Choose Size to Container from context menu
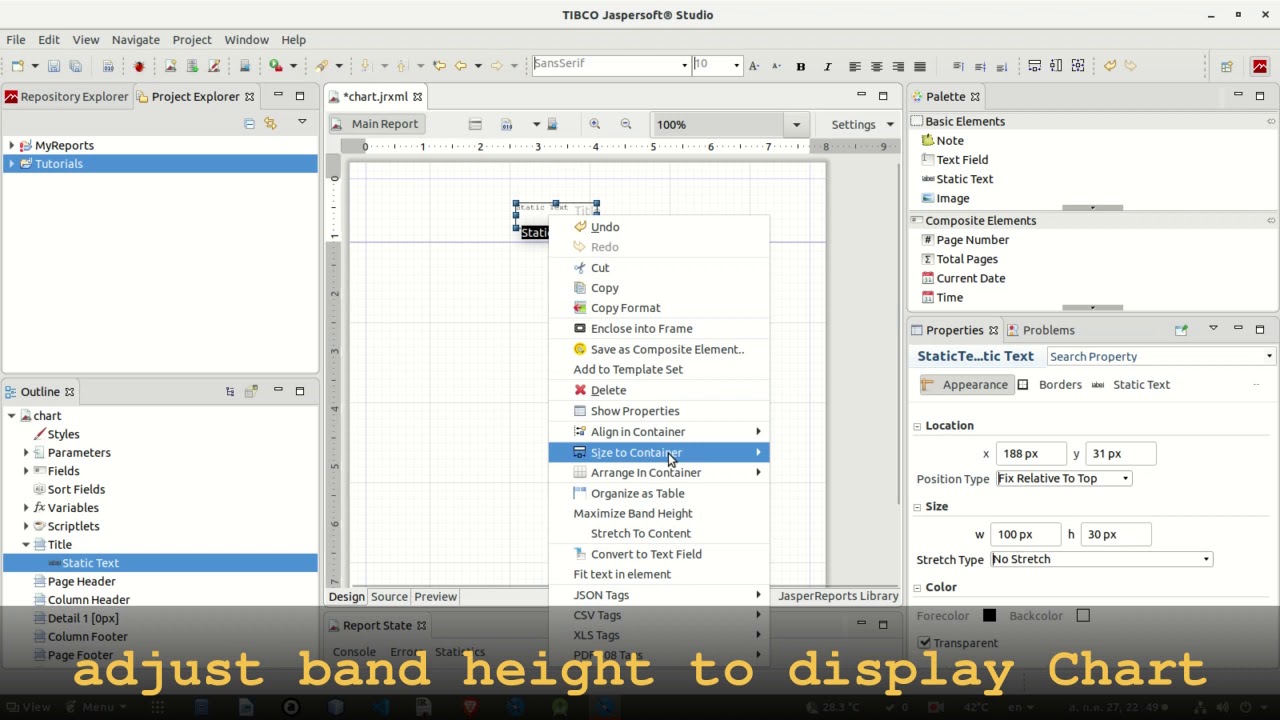The height and width of the screenshot is (720, 1280). [x=659, y=453]
